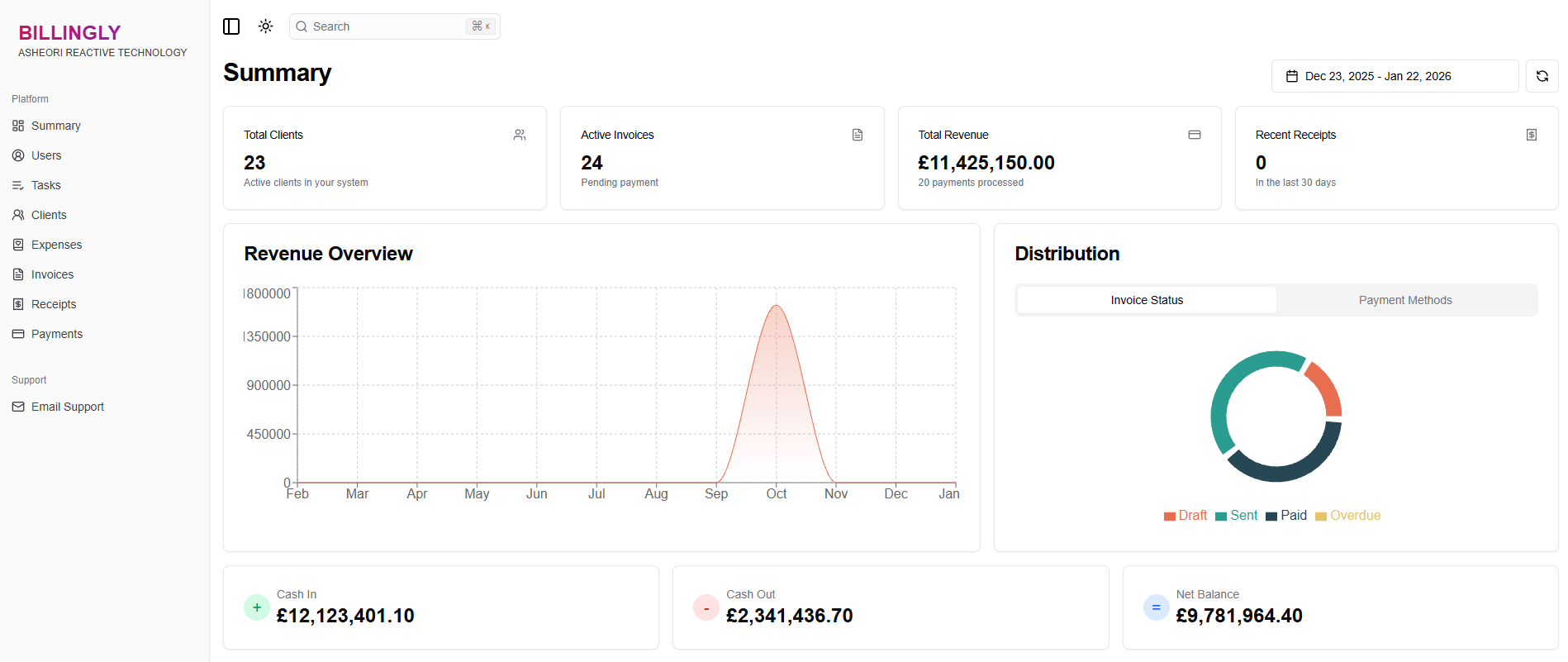The width and height of the screenshot is (1568, 662).
Task: Select the Invoice Status tab
Action: [x=1146, y=300]
